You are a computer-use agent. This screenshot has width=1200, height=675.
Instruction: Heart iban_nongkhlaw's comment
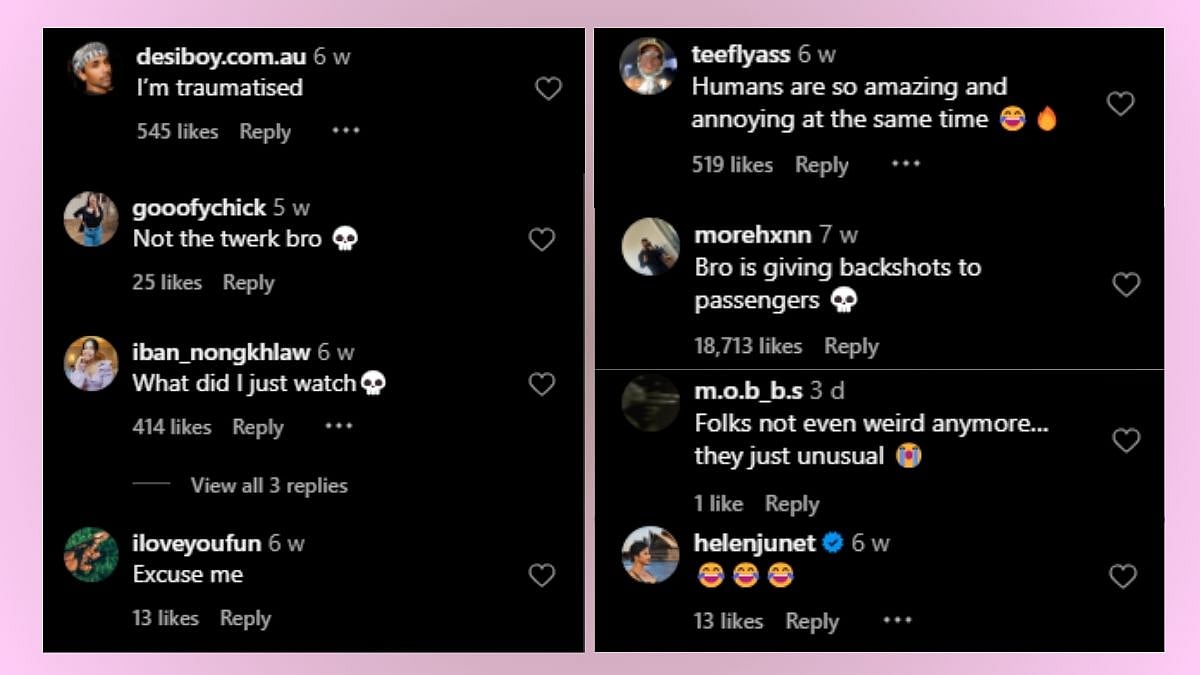(541, 384)
